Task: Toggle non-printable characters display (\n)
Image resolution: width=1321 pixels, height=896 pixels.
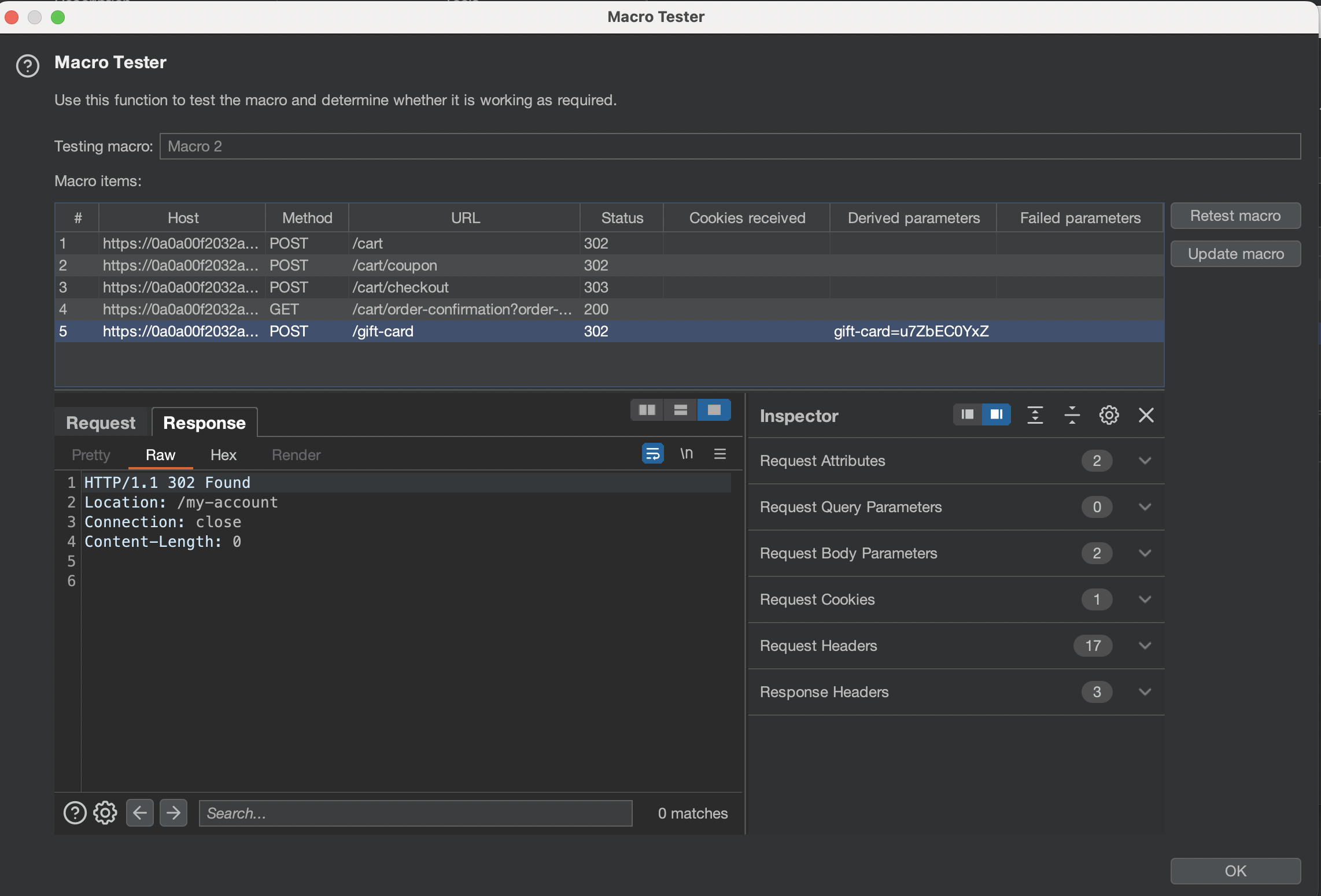Action: [686, 454]
